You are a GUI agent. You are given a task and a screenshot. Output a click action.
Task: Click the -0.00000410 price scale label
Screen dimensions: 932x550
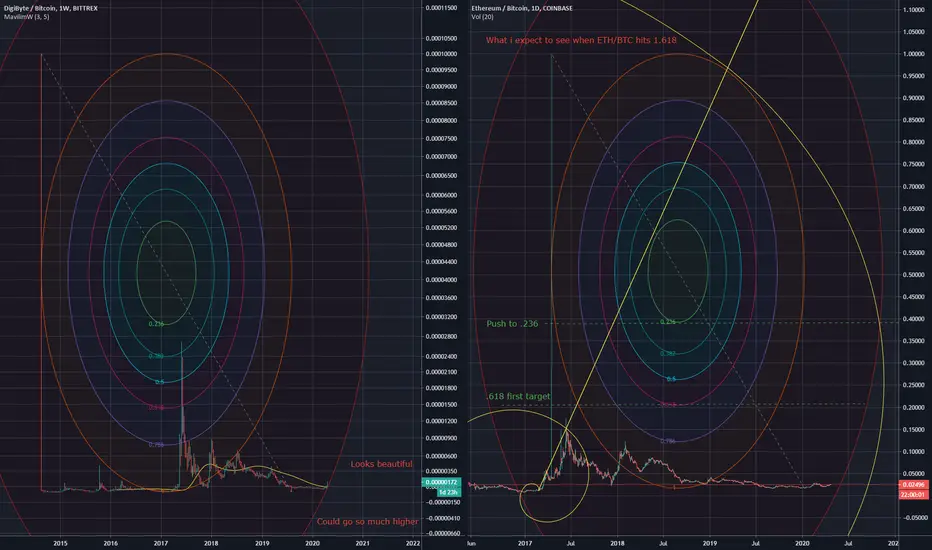[442, 518]
